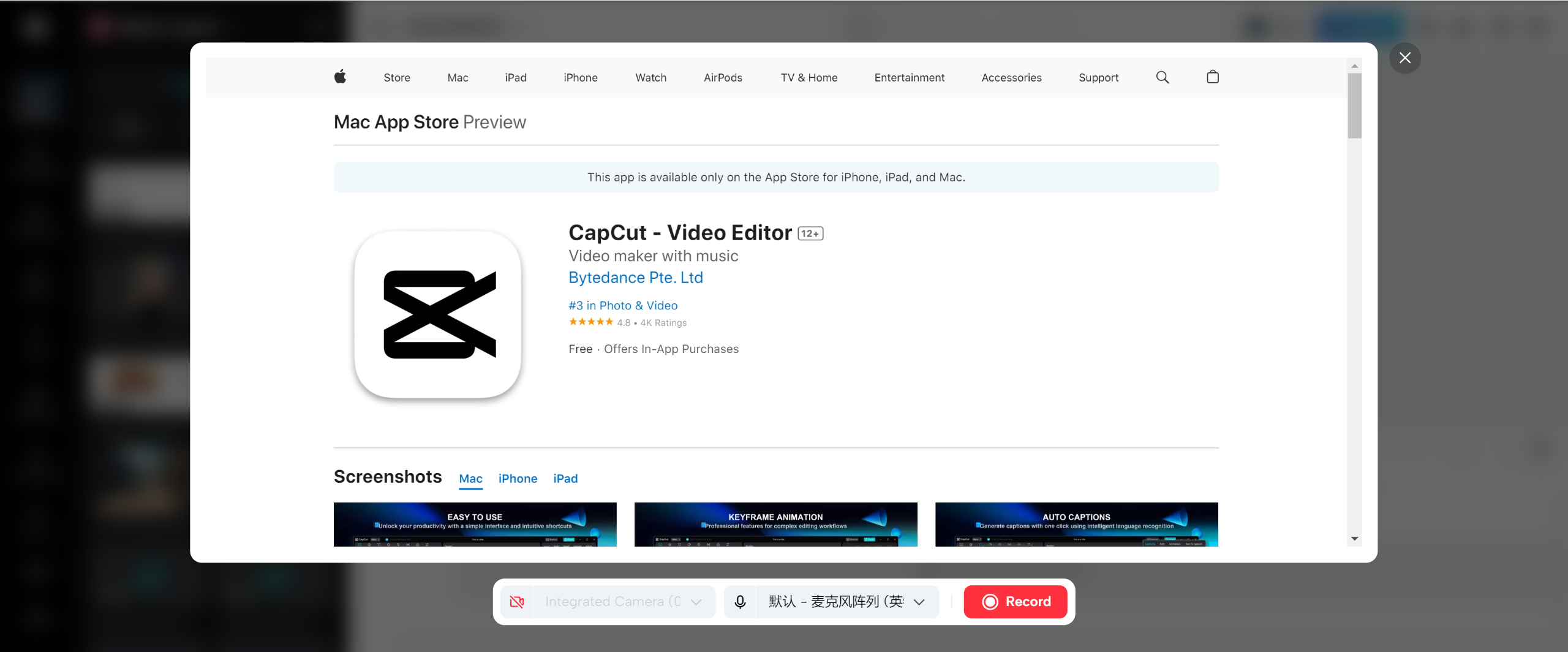
Task: Open the Entertainment navigation item
Action: pos(909,77)
